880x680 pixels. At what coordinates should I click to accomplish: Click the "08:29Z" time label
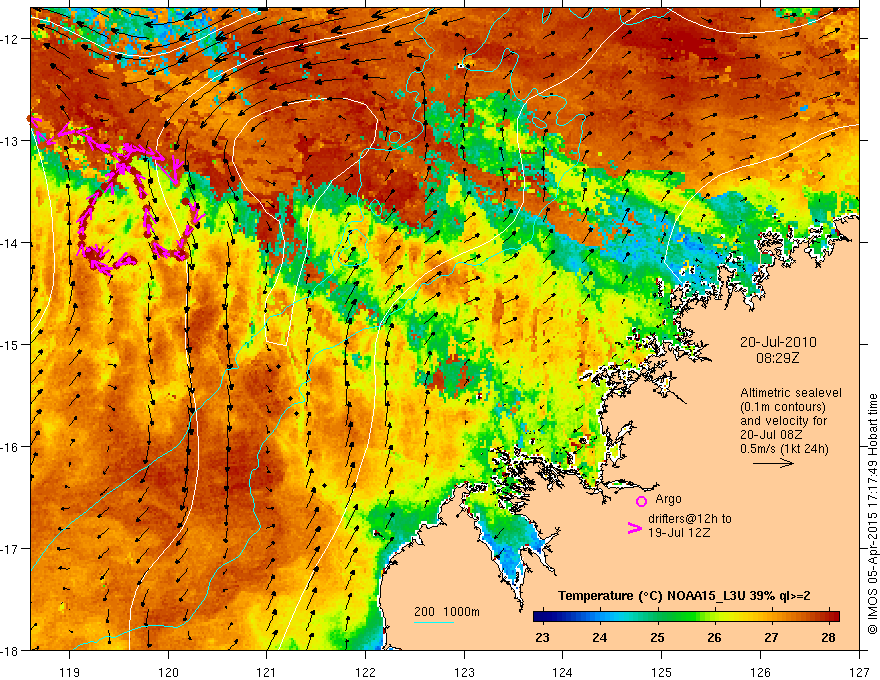point(777,357)
